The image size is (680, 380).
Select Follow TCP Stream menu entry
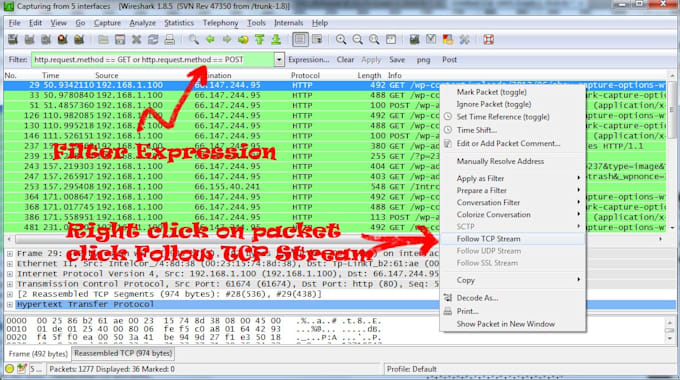click(513, 239)
